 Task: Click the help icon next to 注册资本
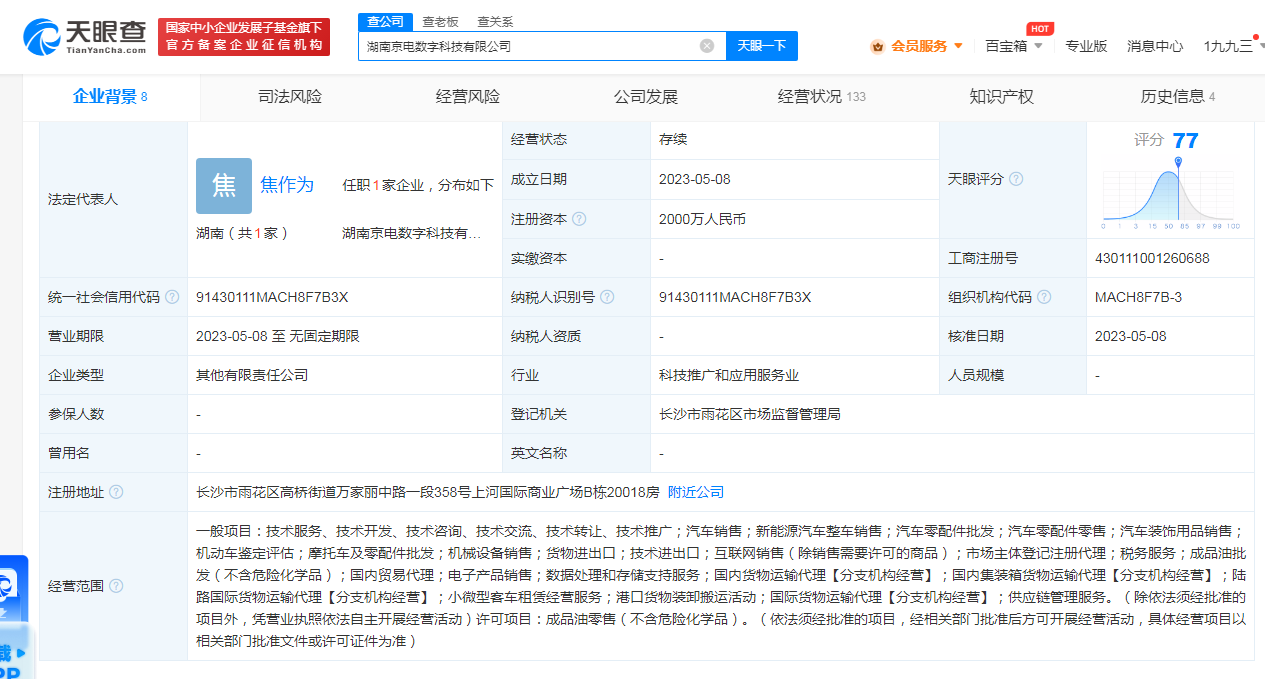click(579, 219)
